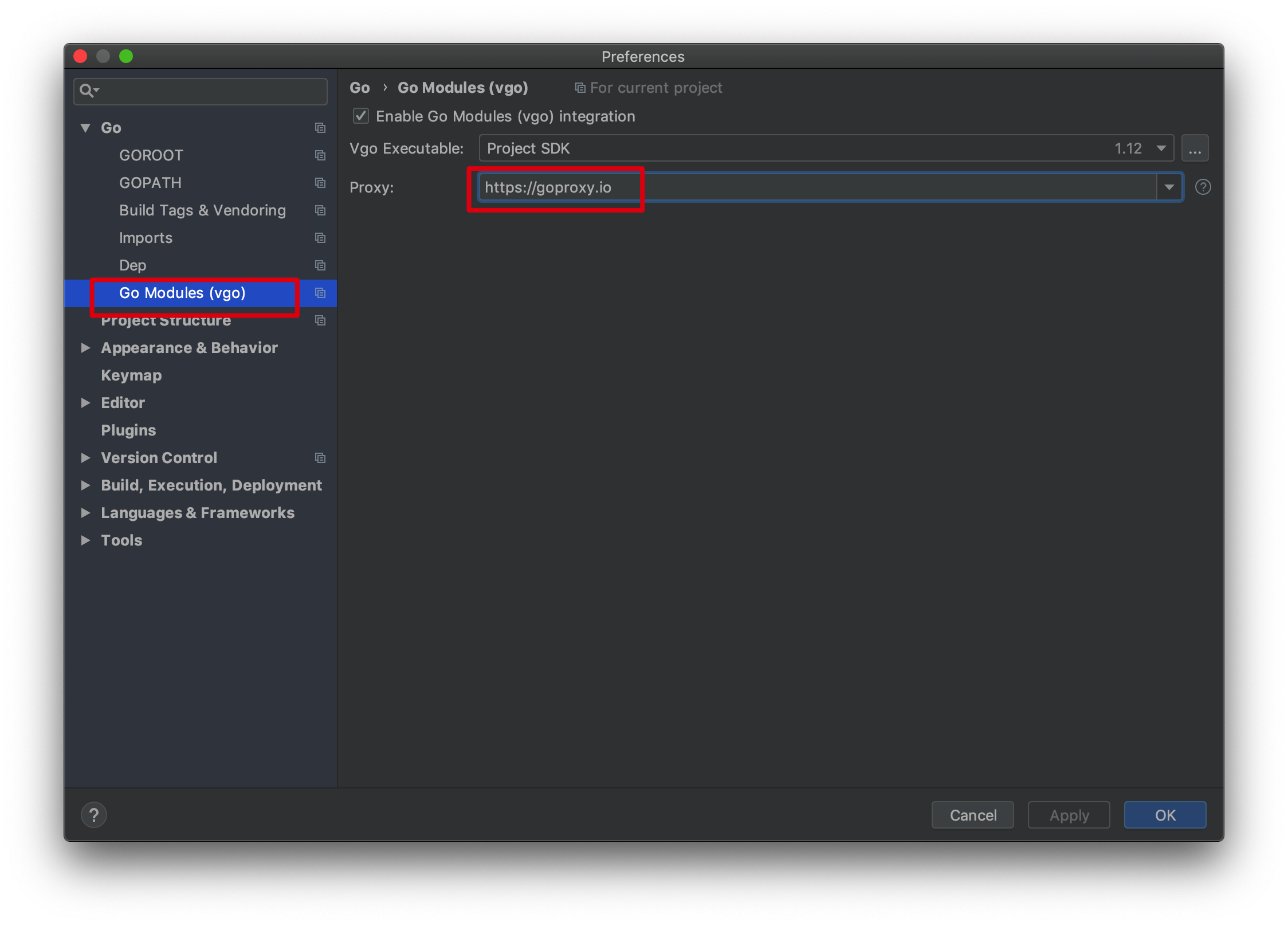Image resolution: width=1288 pixels, height=926 pixels.
Task: Click the project-level icon beside Version Control
Action: click(320, 458)
